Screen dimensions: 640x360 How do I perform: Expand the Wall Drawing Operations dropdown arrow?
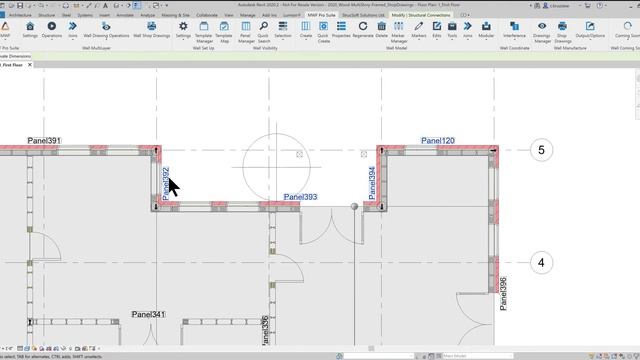click(x=106, y=40)
